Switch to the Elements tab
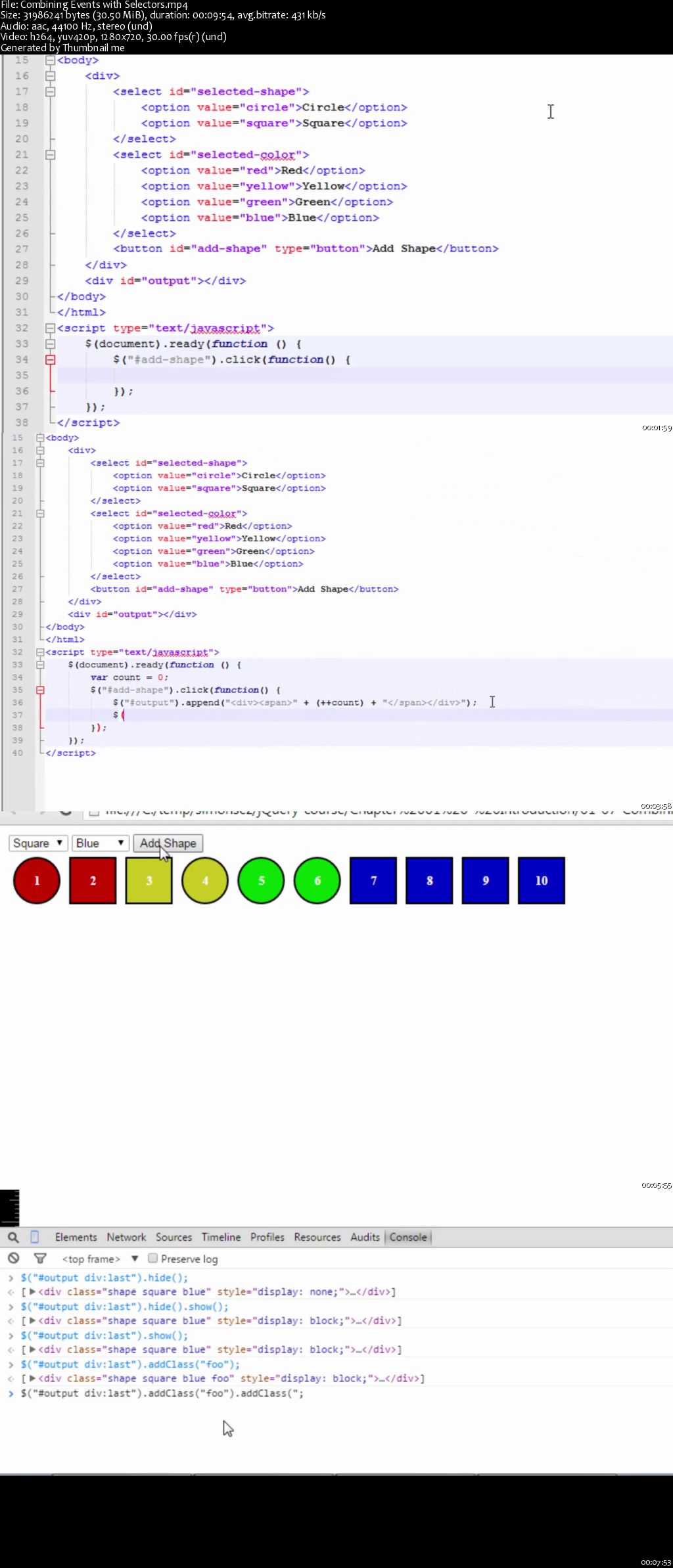673x1568 pixels. click(76, 1237)
